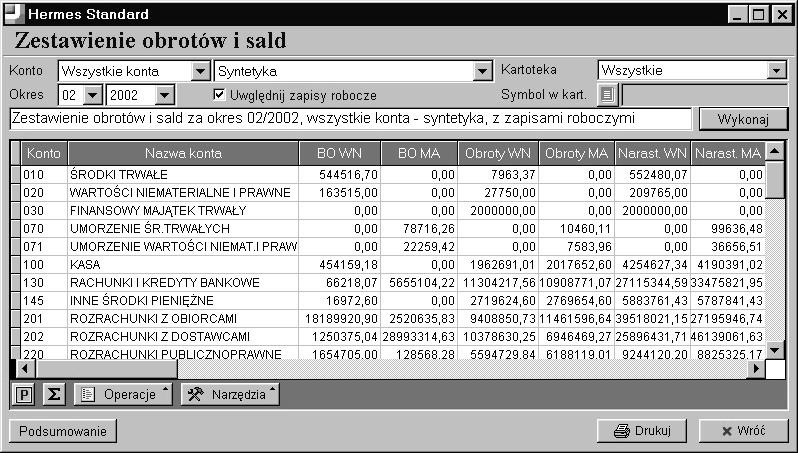Click the Nazwa konta column header
The width and height of the screenshot is (798, 453).
click(x=183, y=153)
